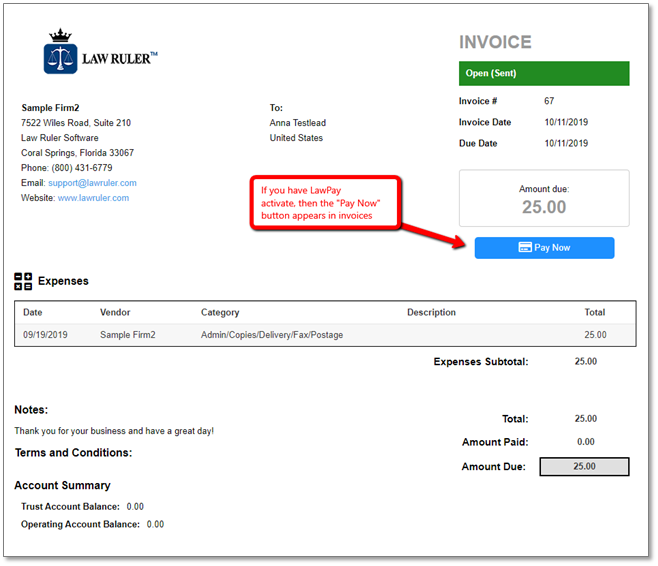Screen dimensions: 658x566
Task: Click the Account Summary heading
Action: pyautogui.click(x=63, y=485)
